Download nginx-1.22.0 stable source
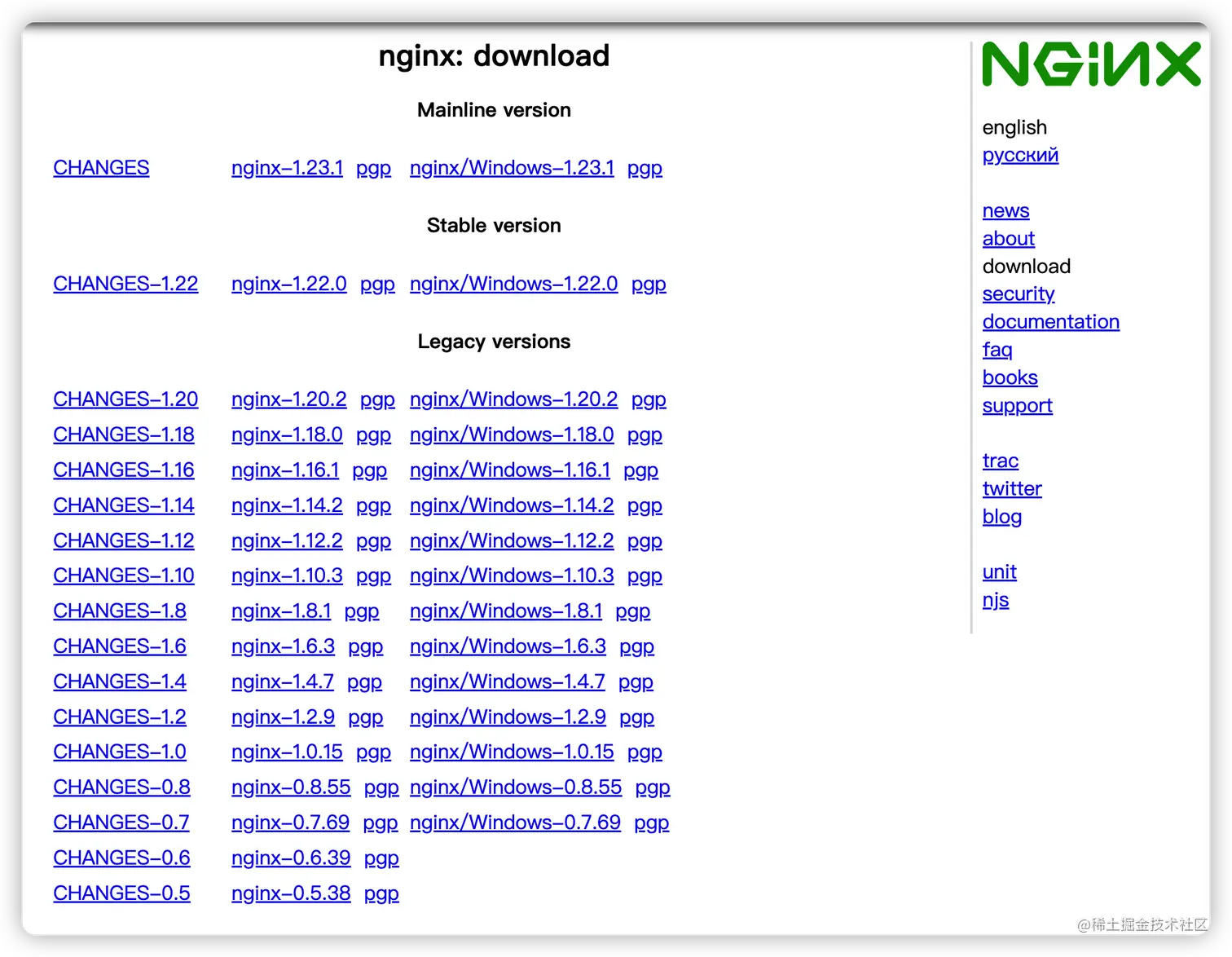This screenshot has width=1232, height=957. coord(289,284)
